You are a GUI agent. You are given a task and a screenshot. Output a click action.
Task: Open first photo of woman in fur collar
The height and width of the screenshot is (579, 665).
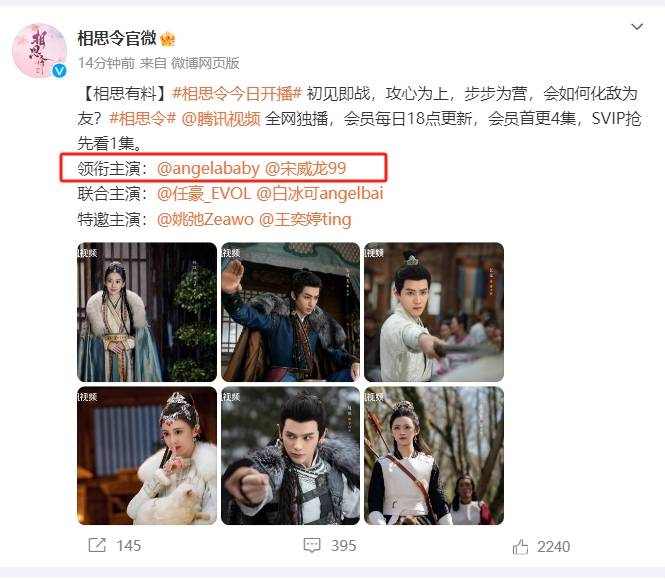(x=147, y=312)
